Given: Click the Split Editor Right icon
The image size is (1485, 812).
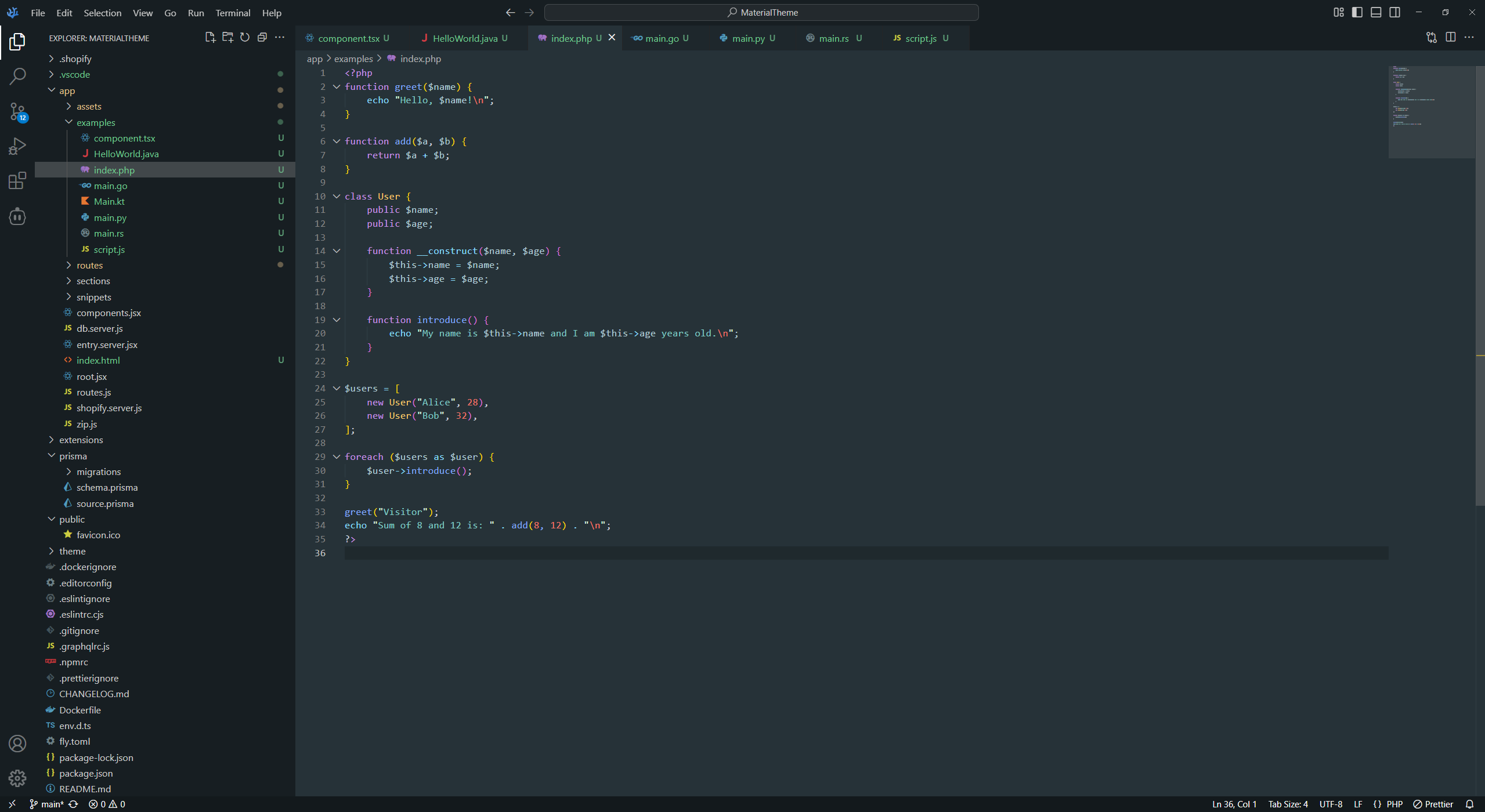Looking at the screenshot, I should [x=1450, y=38].
